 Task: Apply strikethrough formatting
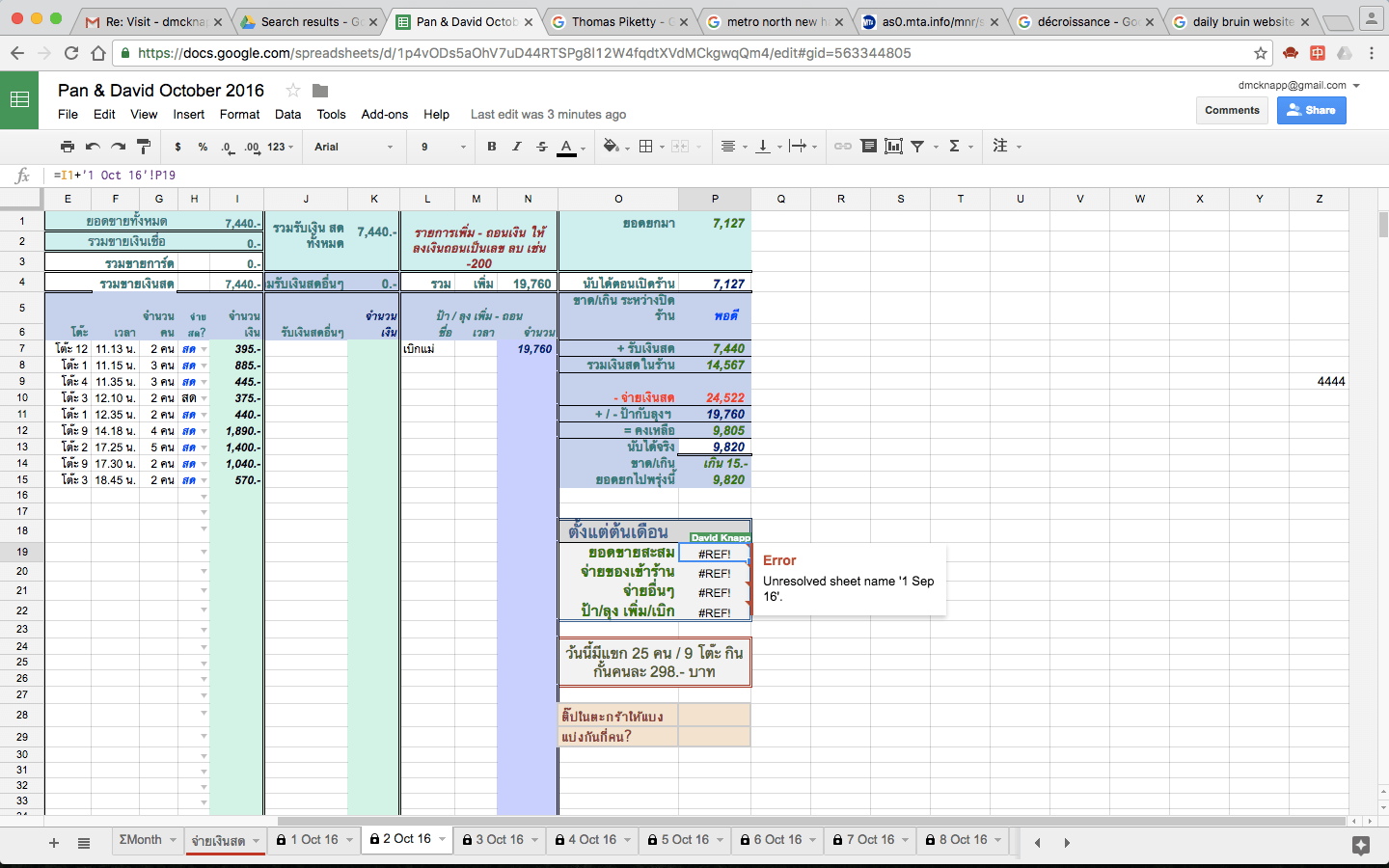[x=542, y=147]
